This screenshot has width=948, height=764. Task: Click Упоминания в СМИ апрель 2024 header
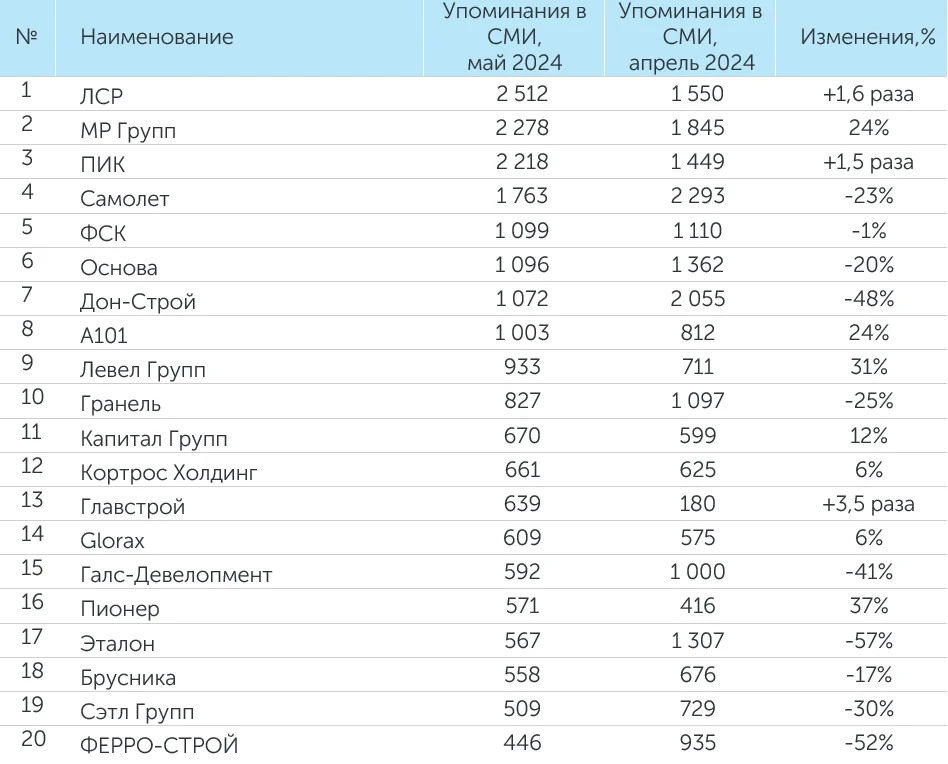tap(690, 37)
